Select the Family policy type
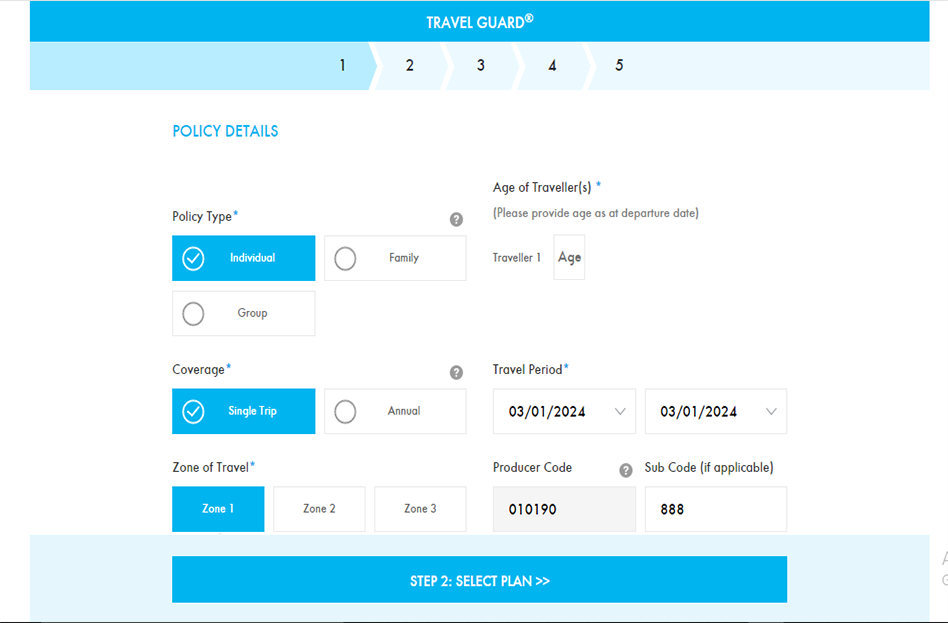The width and height of the screenshot is (948, 623). coord(395,258)
